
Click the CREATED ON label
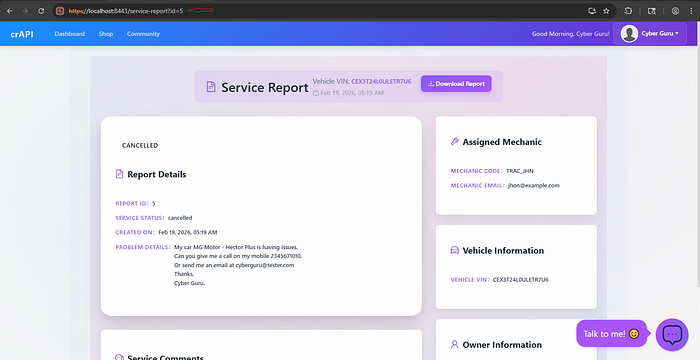135,232
